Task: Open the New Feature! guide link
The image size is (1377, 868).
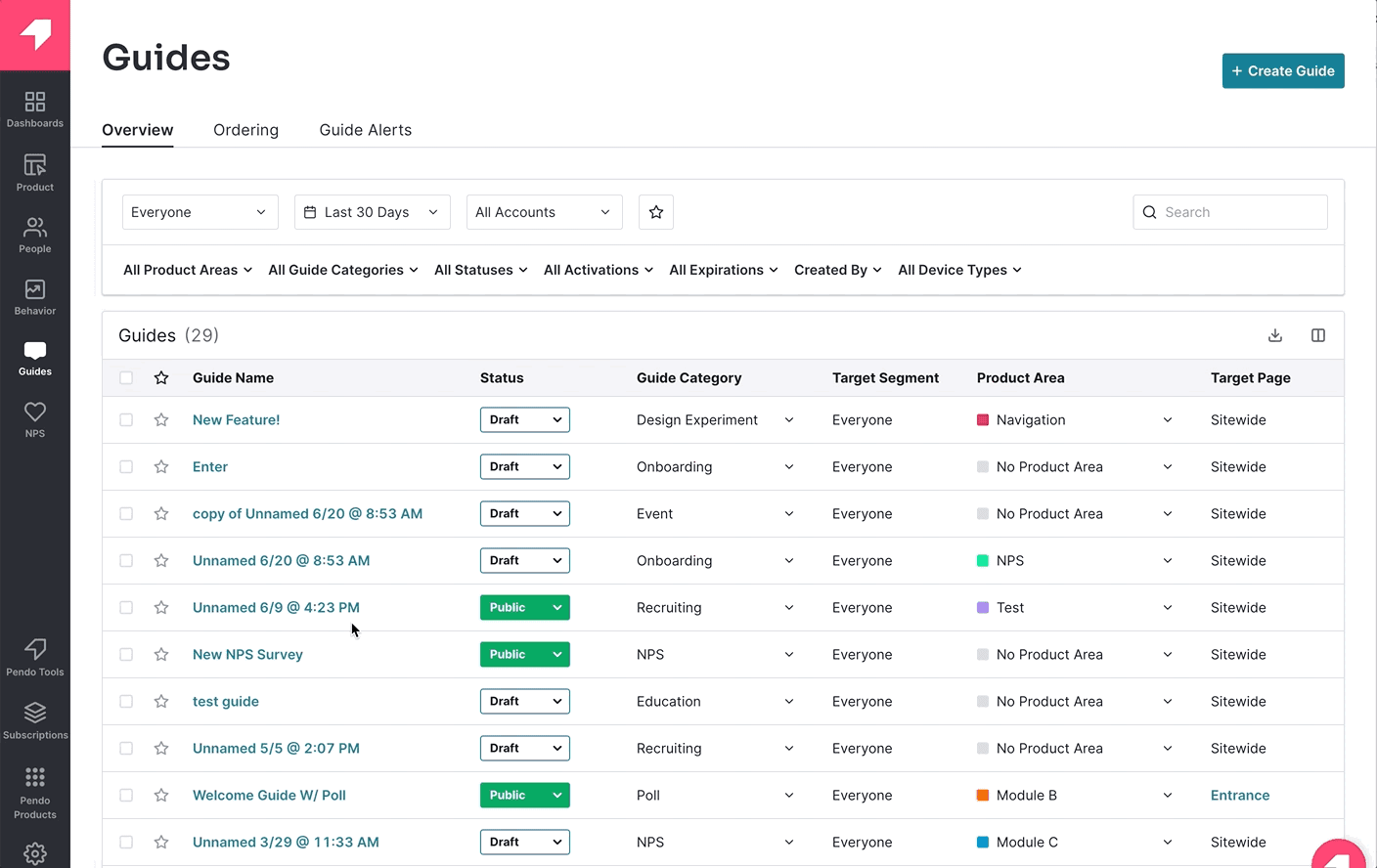Action: tap(237, 420)
